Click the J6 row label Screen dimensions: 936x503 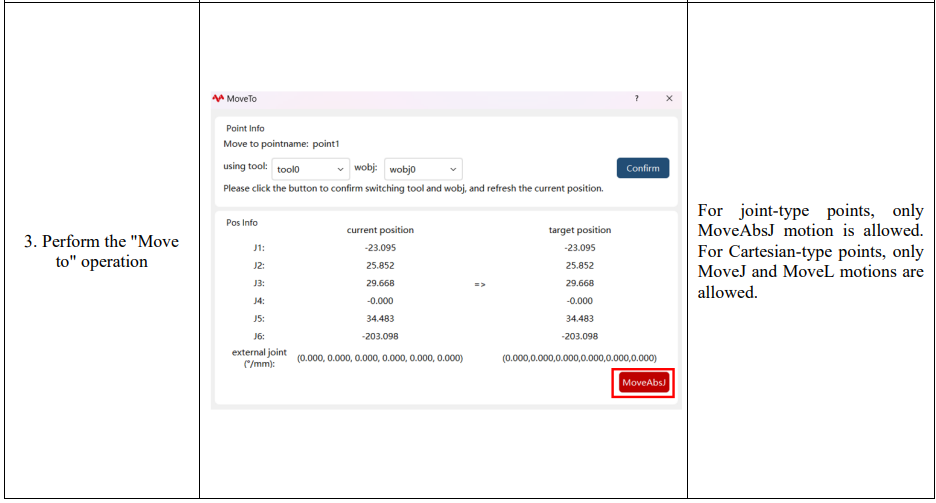258,337
